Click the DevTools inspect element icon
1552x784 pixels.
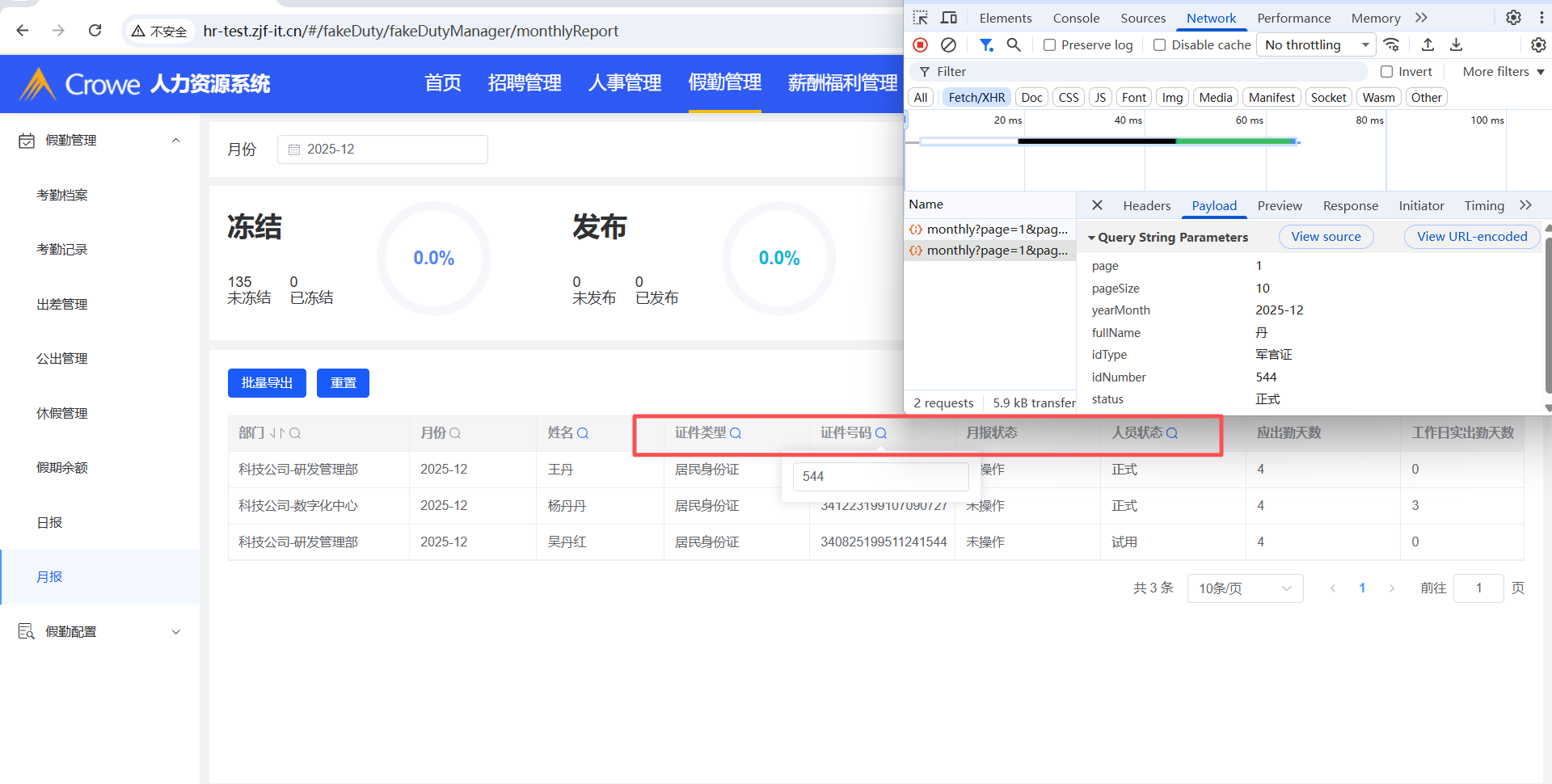pos(921,18)
